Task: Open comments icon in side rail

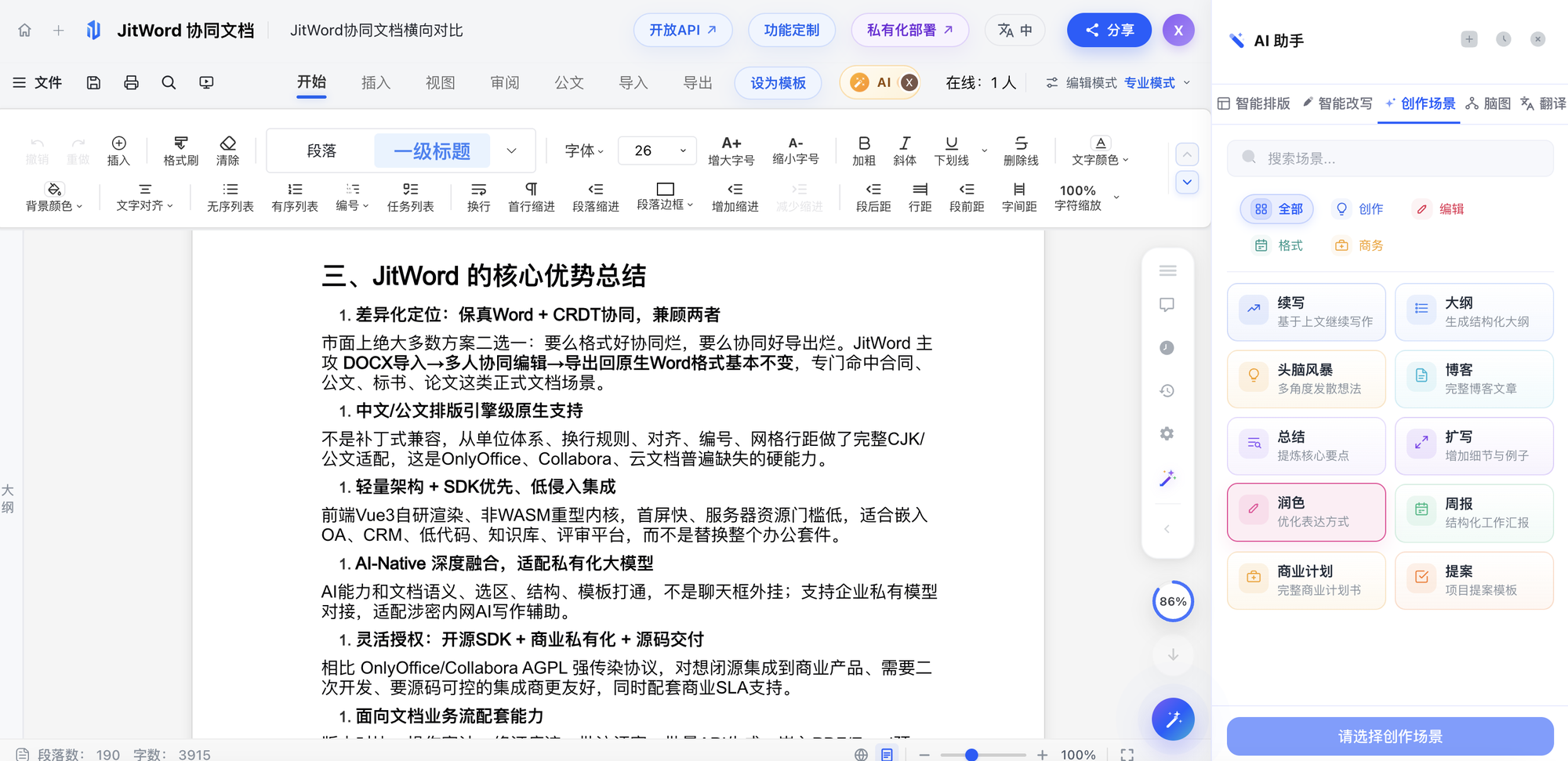Action: coord(1167,305)
